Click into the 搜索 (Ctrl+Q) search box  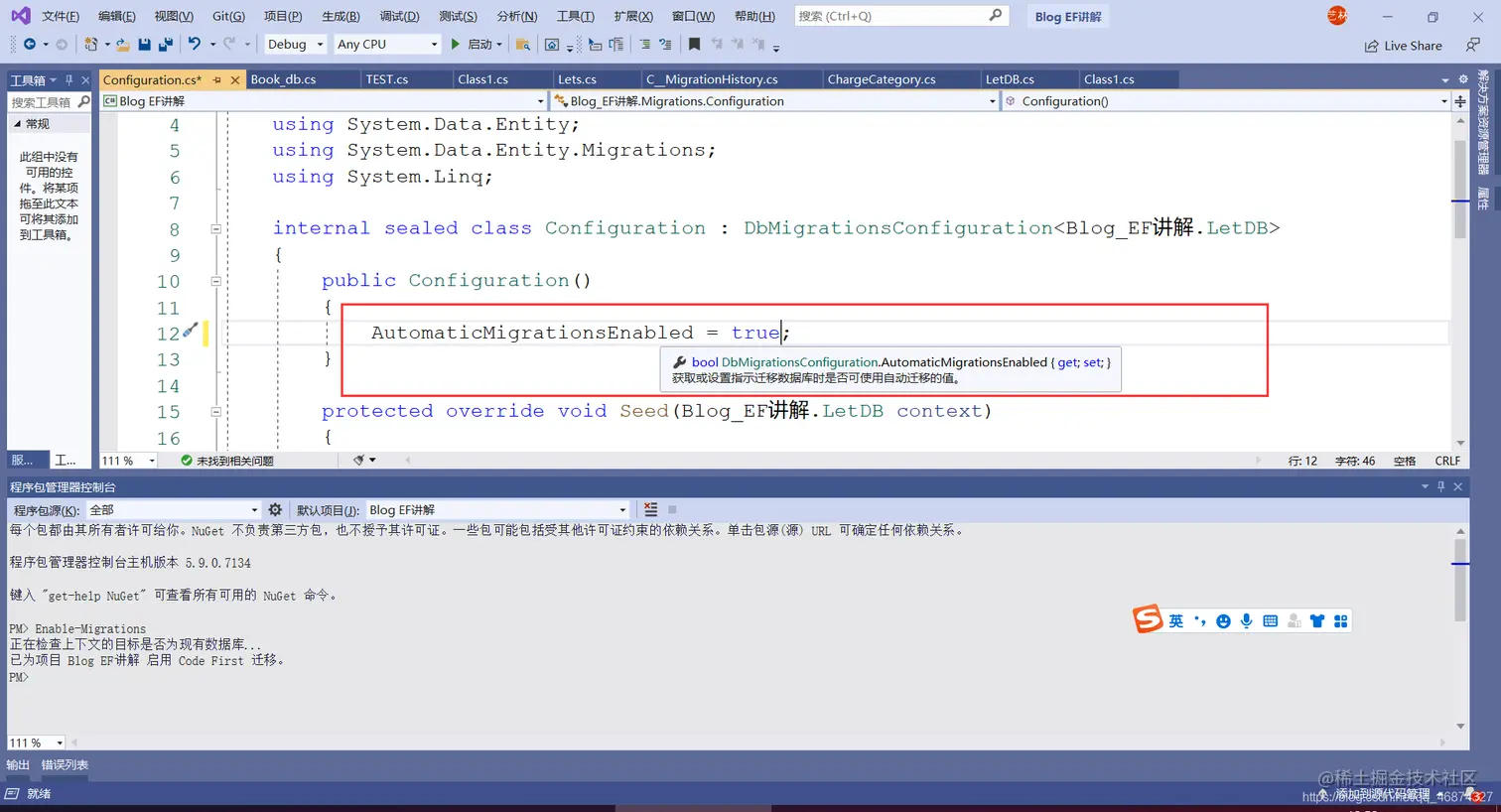tap(901, 16)
